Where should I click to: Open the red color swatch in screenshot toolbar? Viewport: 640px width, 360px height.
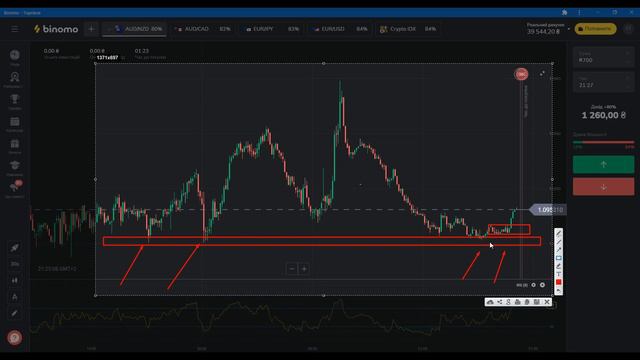click(x=558, y=282)
